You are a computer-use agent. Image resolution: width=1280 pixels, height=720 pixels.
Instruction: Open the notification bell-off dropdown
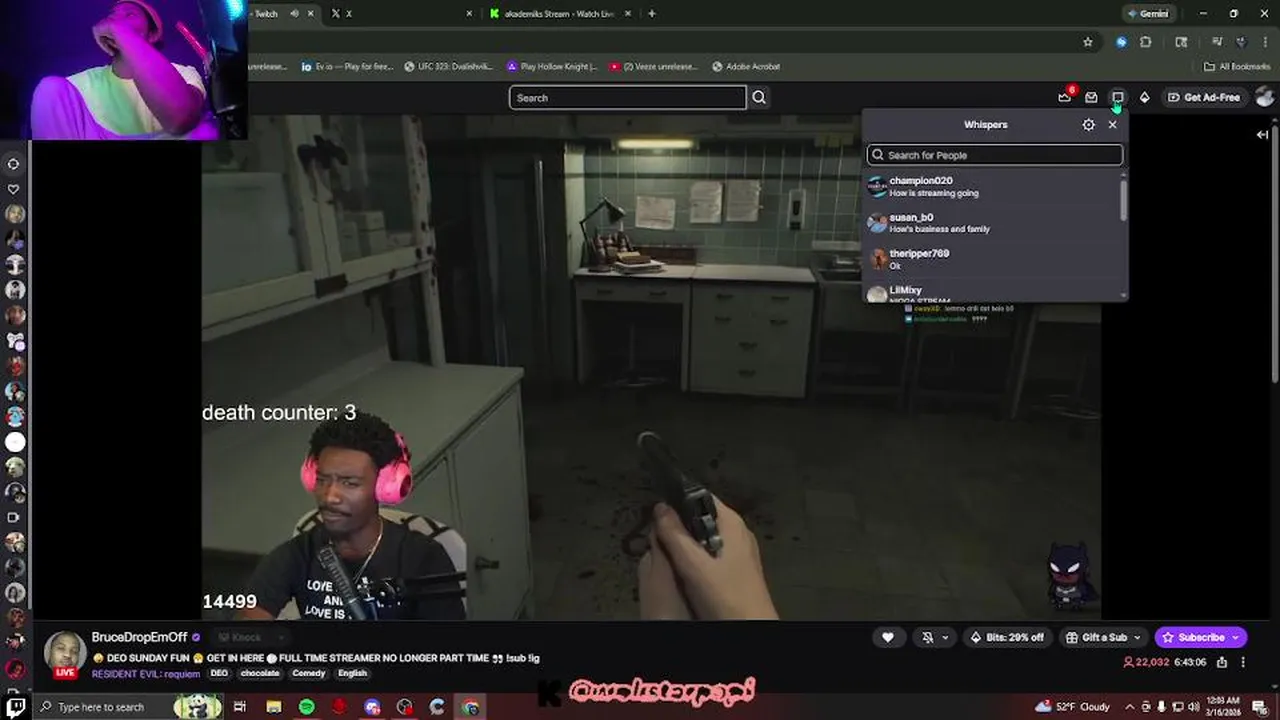point(935,637)
